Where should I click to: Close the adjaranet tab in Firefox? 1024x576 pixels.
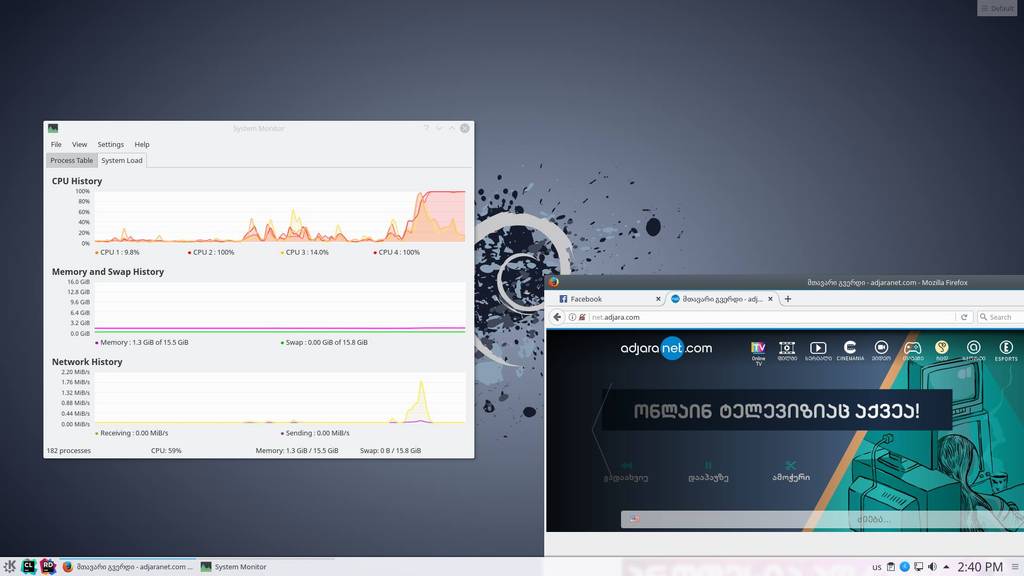click(770, 299)
